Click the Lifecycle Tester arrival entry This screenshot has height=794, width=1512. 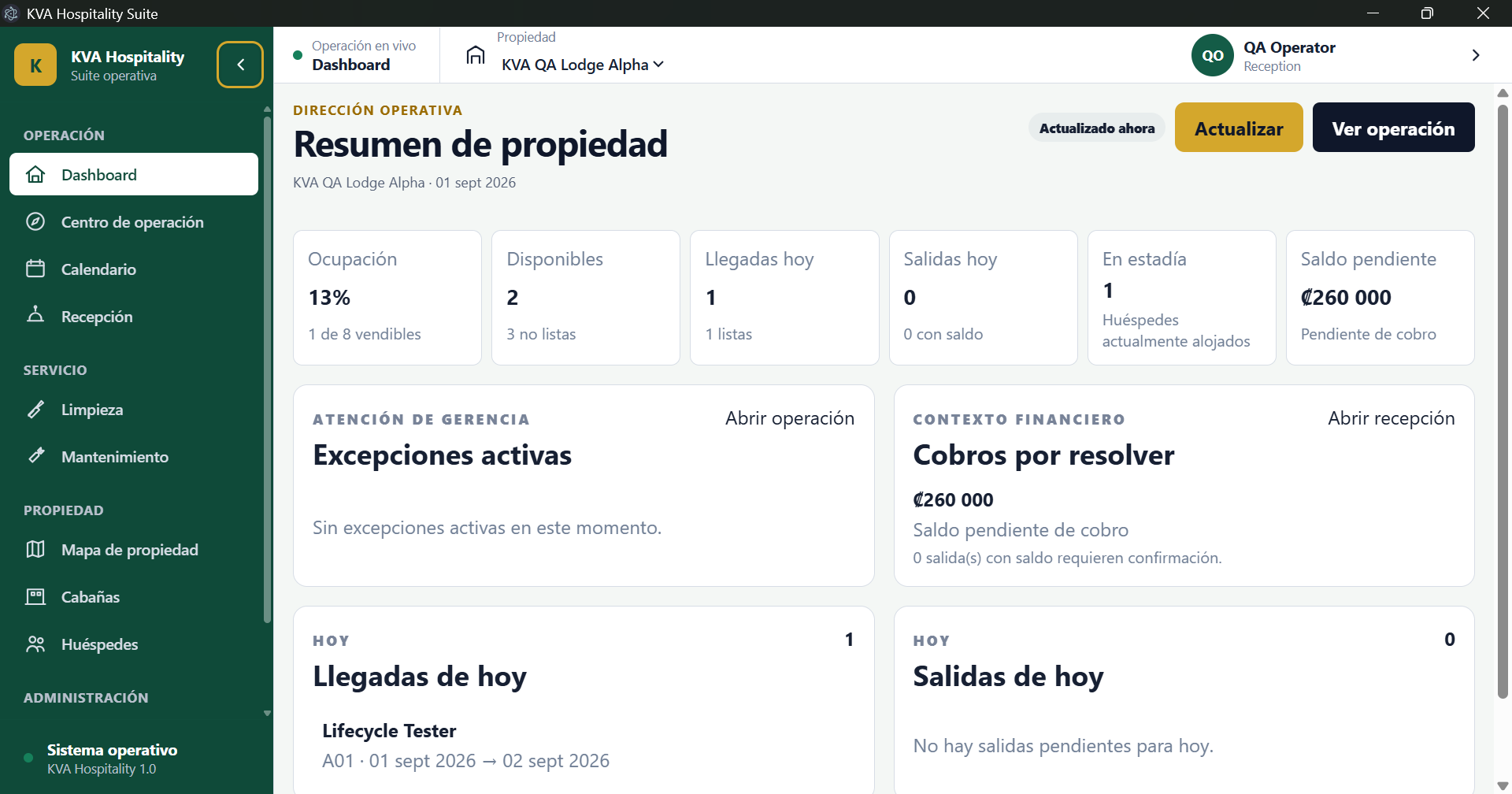pos(584,745)
